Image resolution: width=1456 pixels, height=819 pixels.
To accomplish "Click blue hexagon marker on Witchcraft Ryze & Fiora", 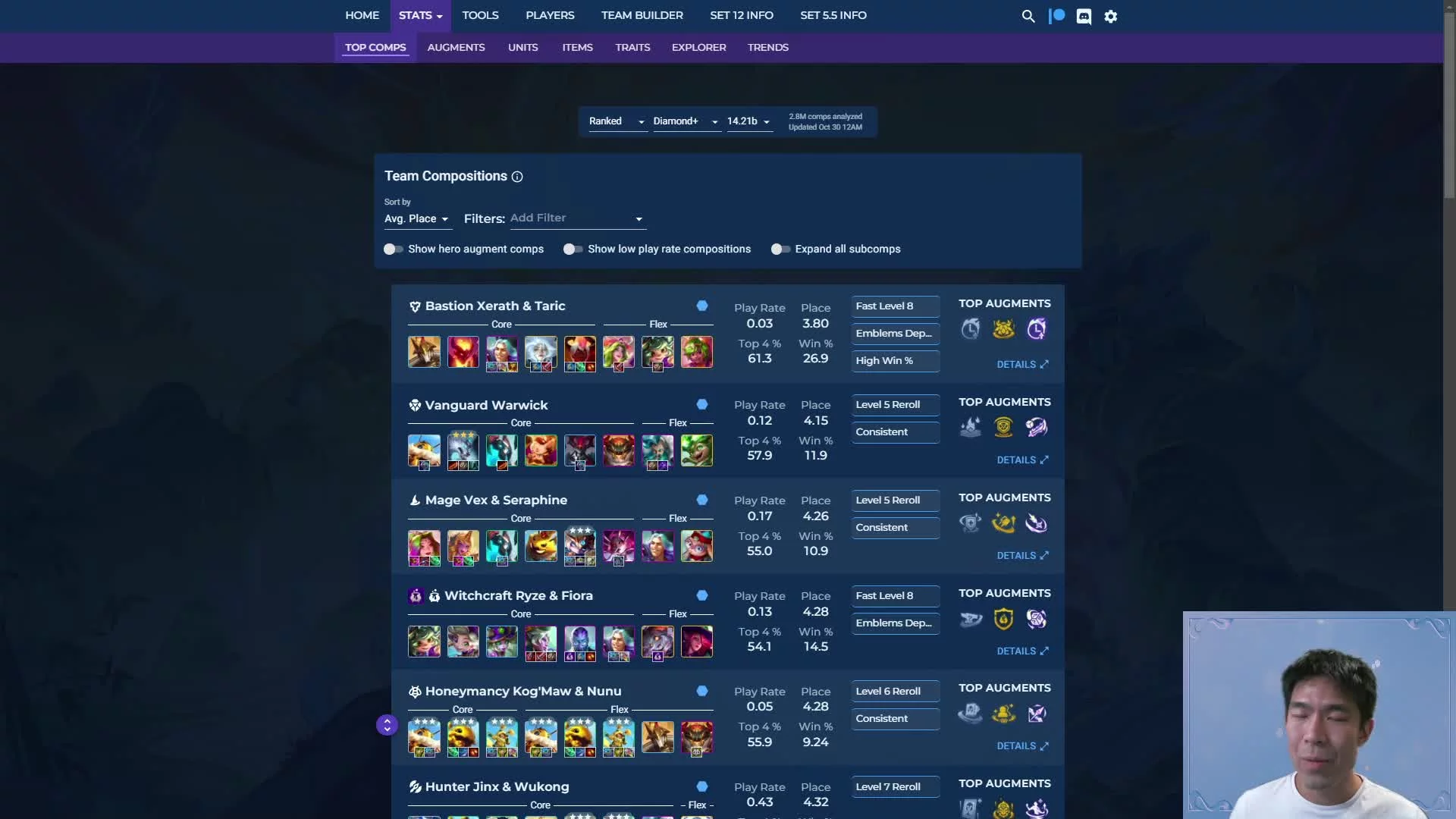I will [702, 595].
